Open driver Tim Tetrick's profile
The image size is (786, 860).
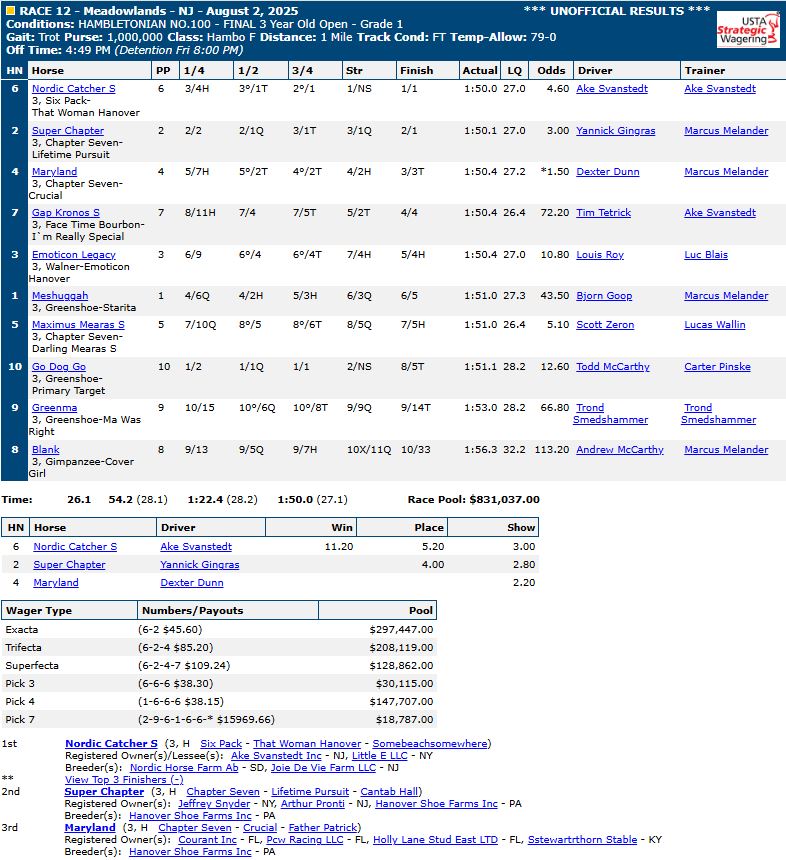coord(603,213)
